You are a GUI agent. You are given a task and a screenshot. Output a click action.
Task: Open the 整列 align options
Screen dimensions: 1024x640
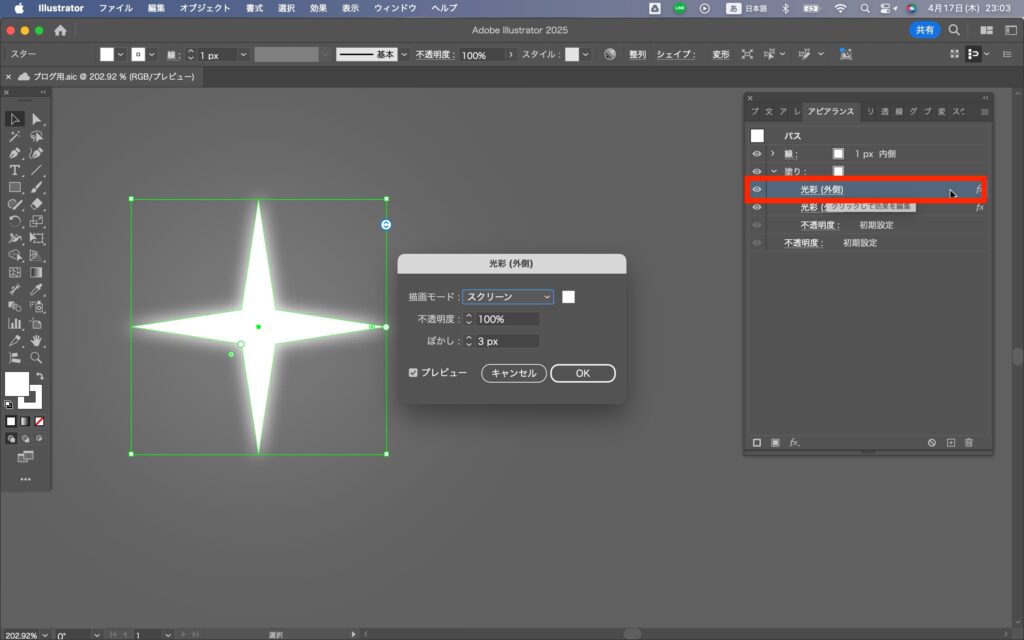637,55
